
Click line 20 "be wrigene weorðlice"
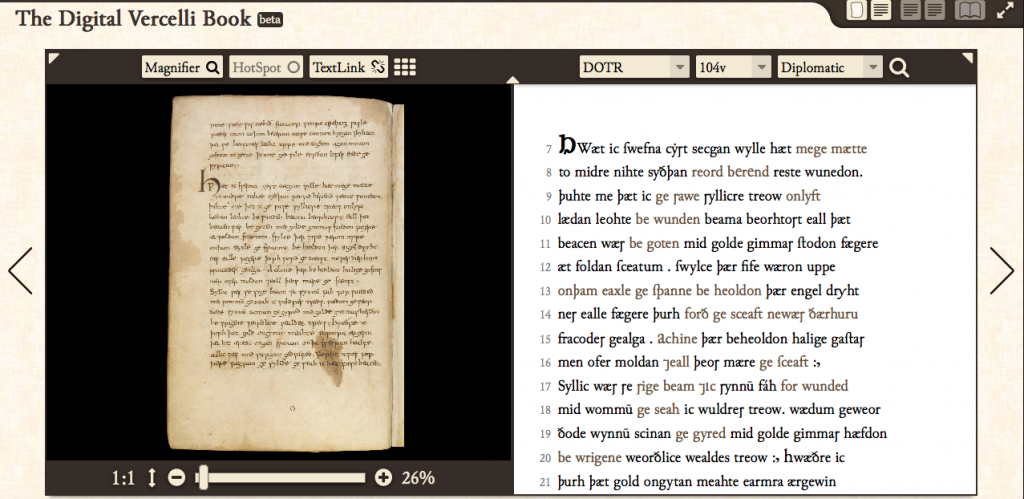(x=701, y=457)
